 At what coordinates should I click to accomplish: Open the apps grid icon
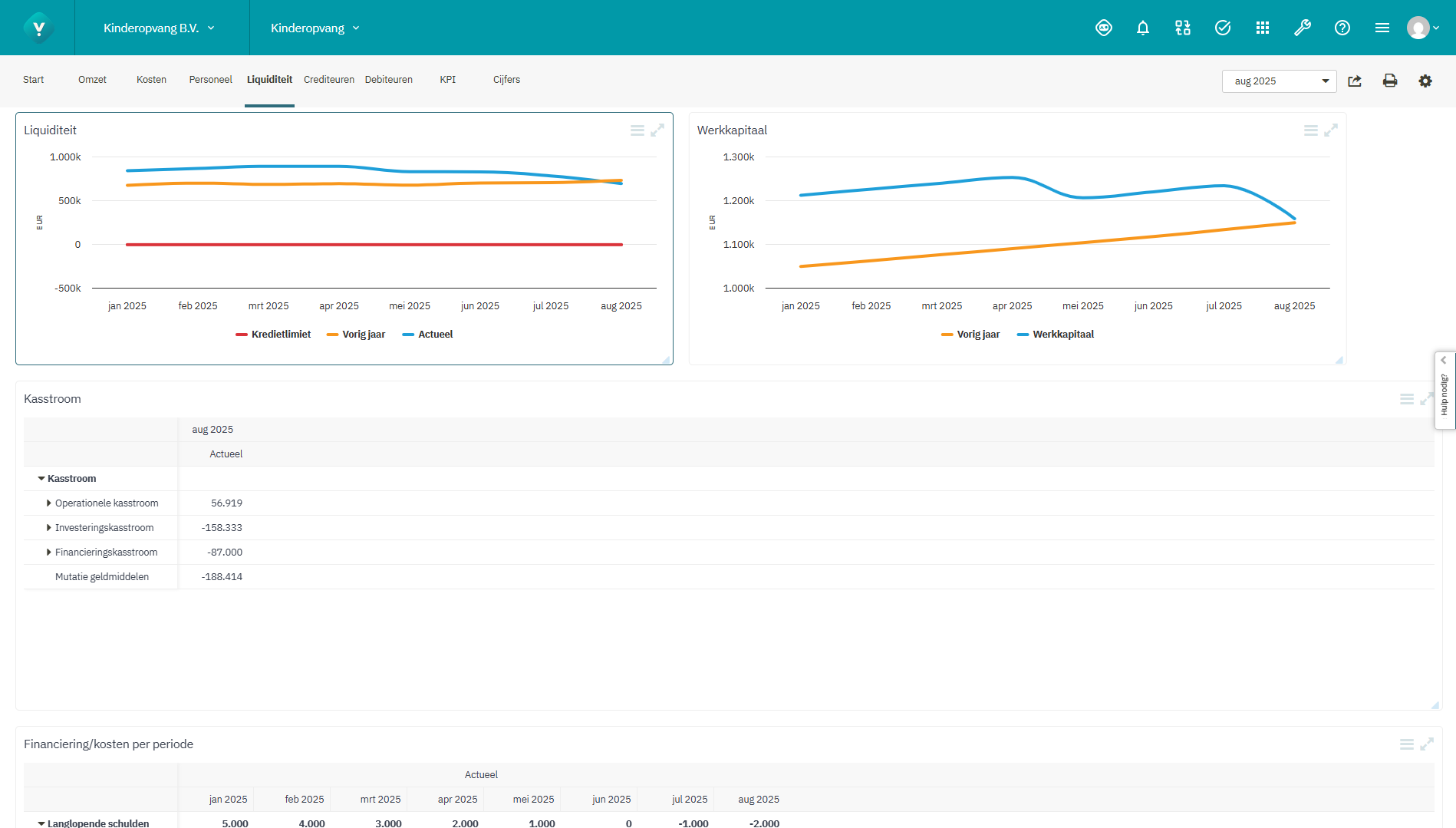pos(1262,28)
